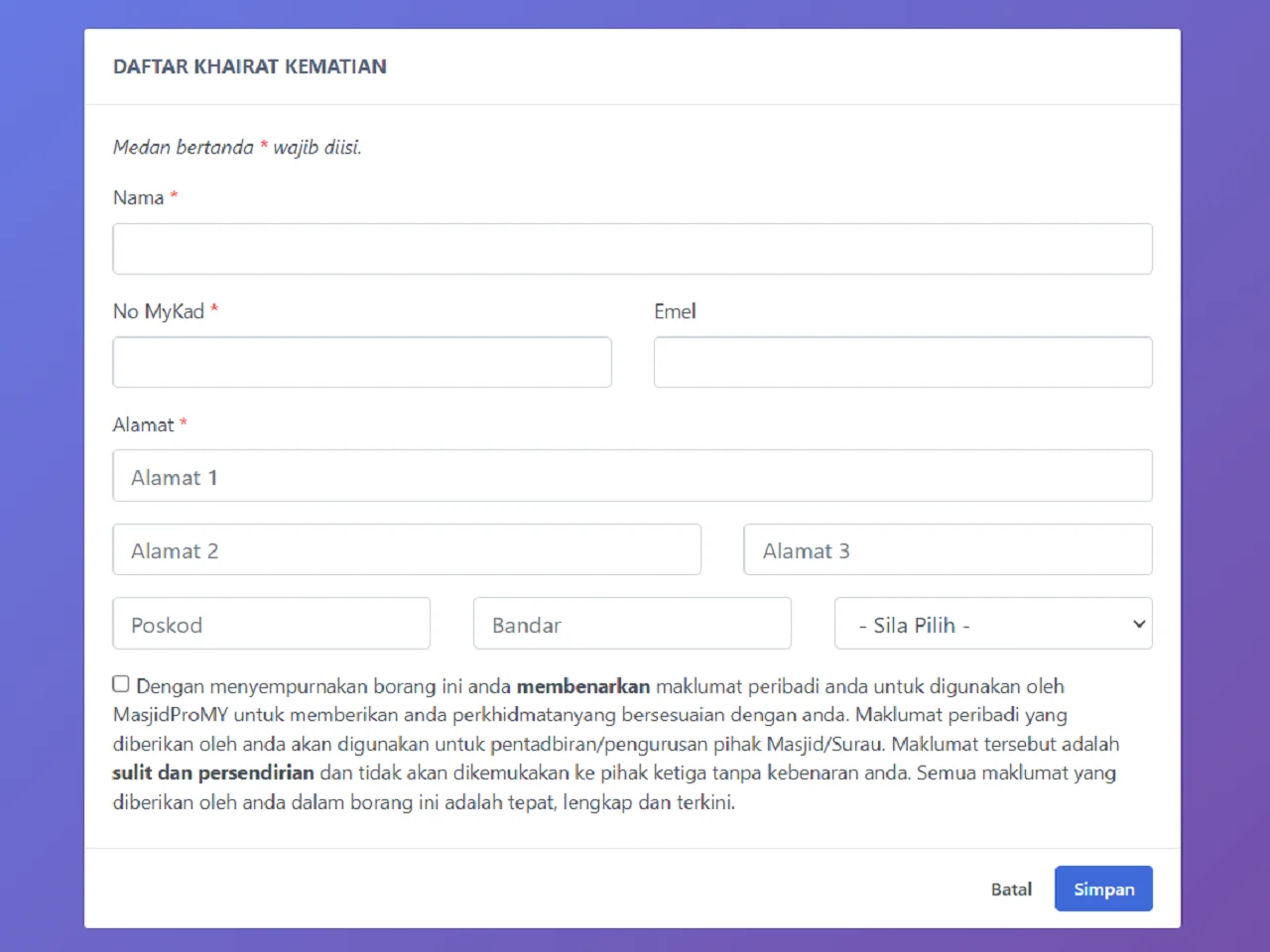Image resolution: width=1270 pixels, height=952 pixels.
Task: Select the Emel input field
Action: click(903, 362)
